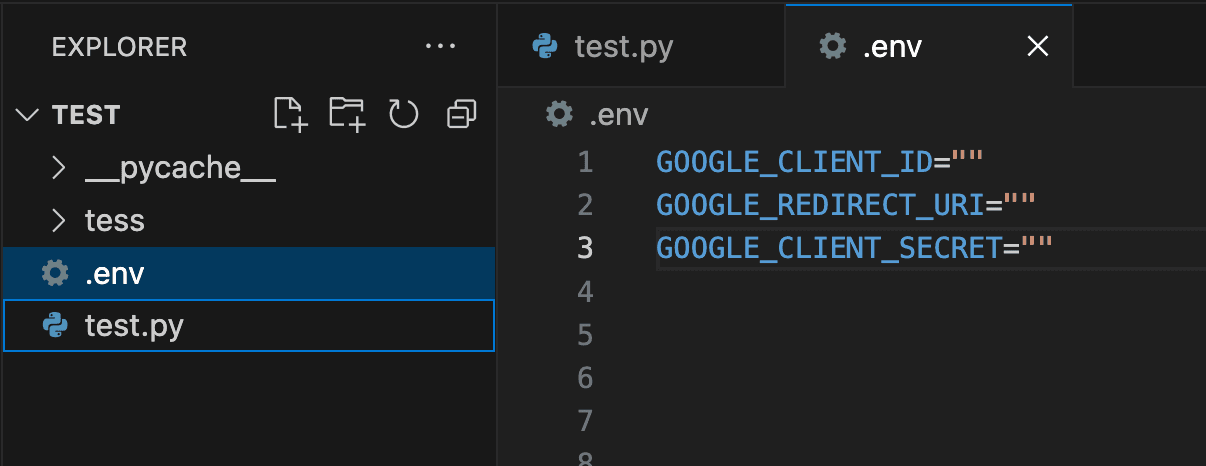Select the .env editor tab
Screen dimensions: 1206x466
pos(929,46)
